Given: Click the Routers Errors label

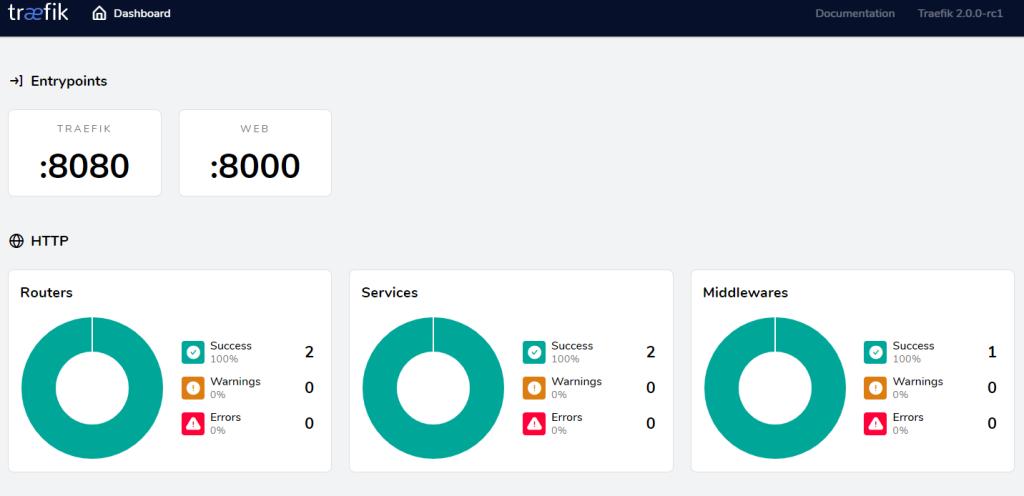Looking at the screenshot, I should coord(225,417).
